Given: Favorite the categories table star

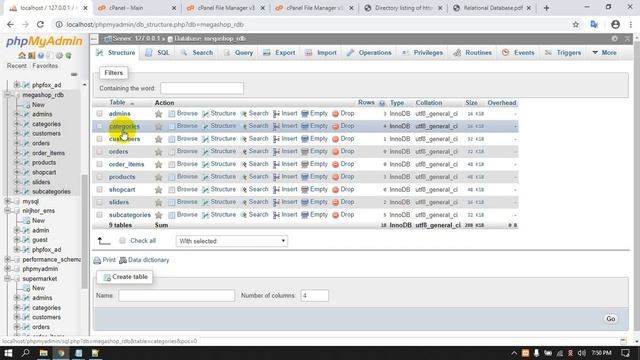Looking at the screenshot, I should coord(158,127).
